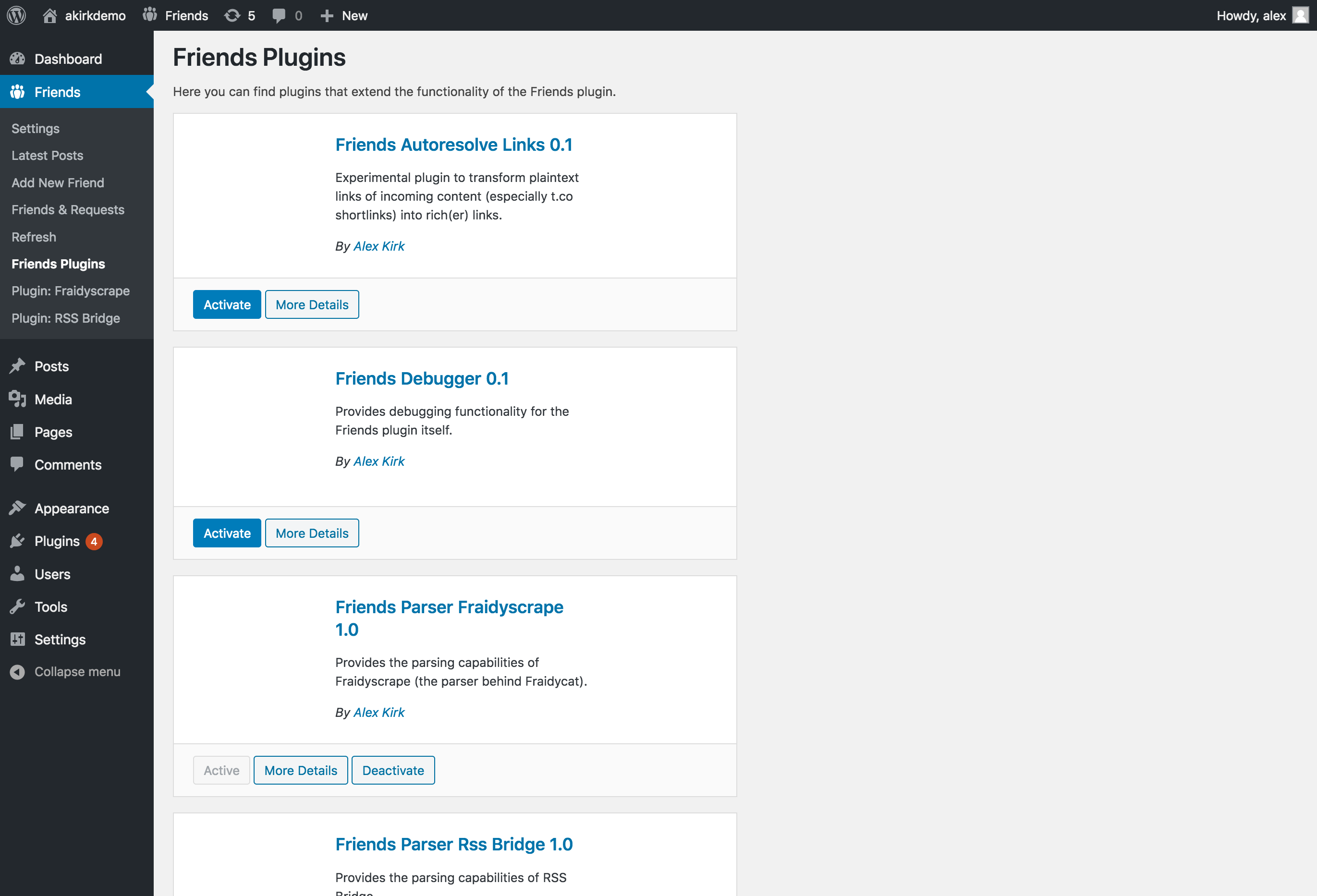Click the Media icon in sidebar
The width and height of the screenshot is (1317, 896).
click(18, 400)
